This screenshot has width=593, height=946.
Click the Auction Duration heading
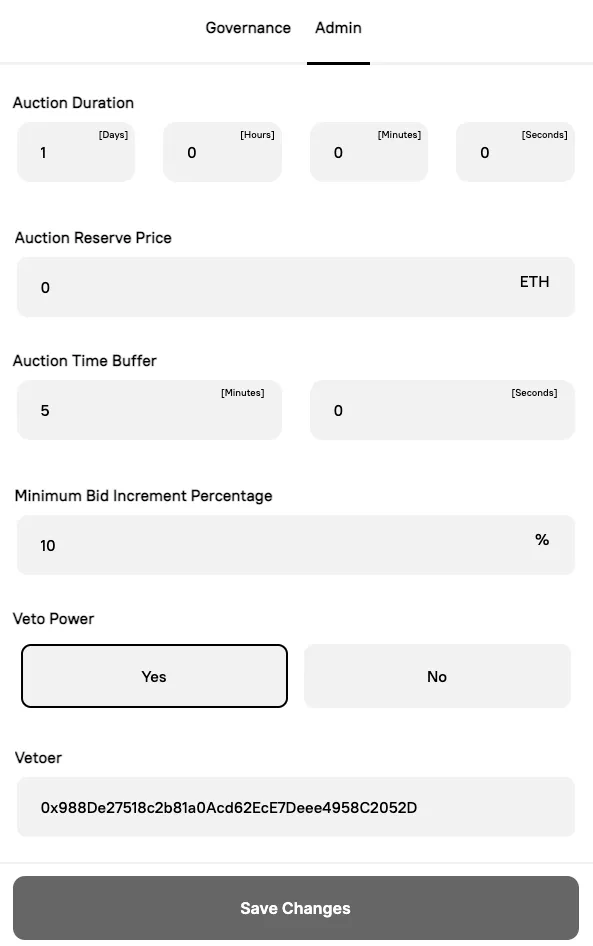click(x=73, y=103)
